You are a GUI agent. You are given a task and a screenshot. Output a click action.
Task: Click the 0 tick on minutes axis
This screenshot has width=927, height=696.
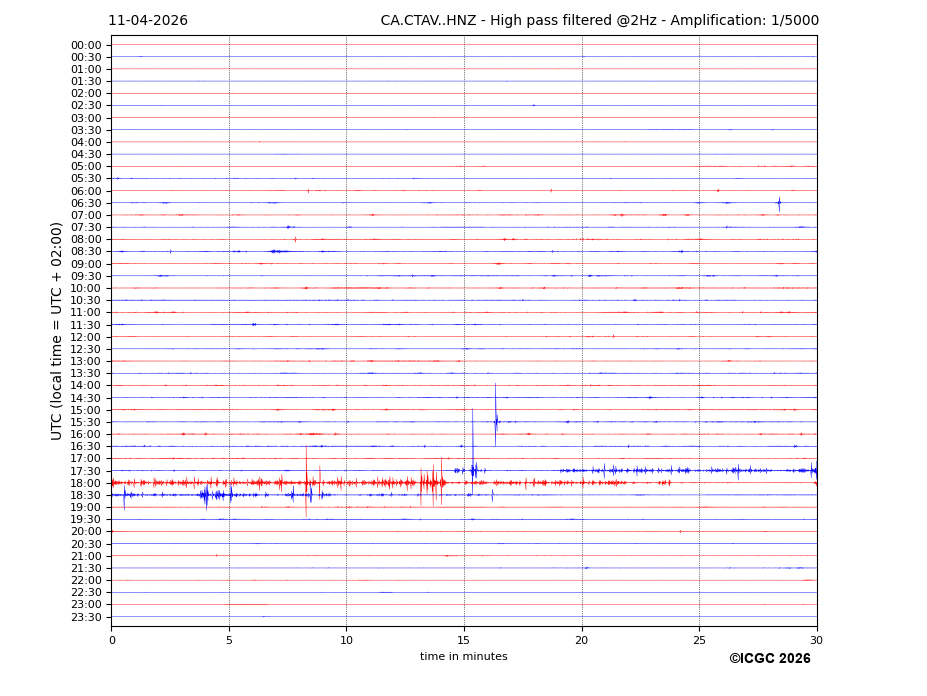(112, 640)
